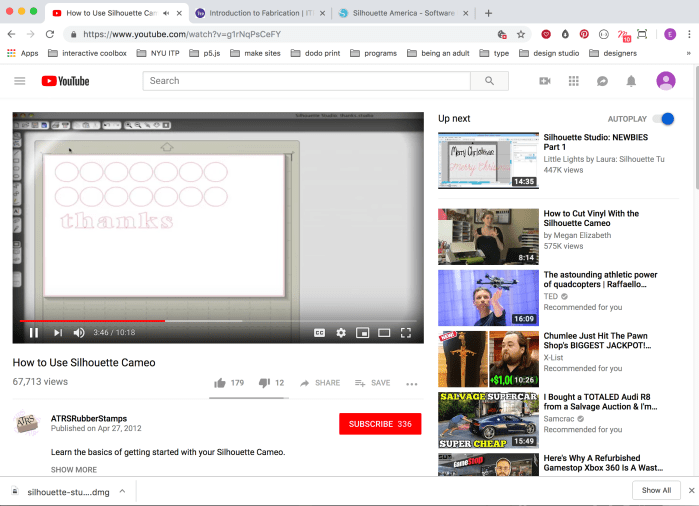Open the design studio bookmark folder
The image size is (699, 506).
pos(549,53)
